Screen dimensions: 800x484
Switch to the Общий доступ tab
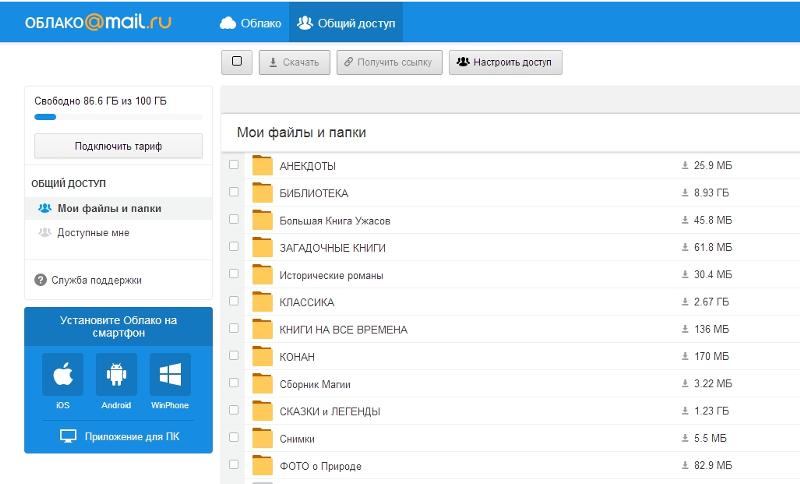(346, 23)
